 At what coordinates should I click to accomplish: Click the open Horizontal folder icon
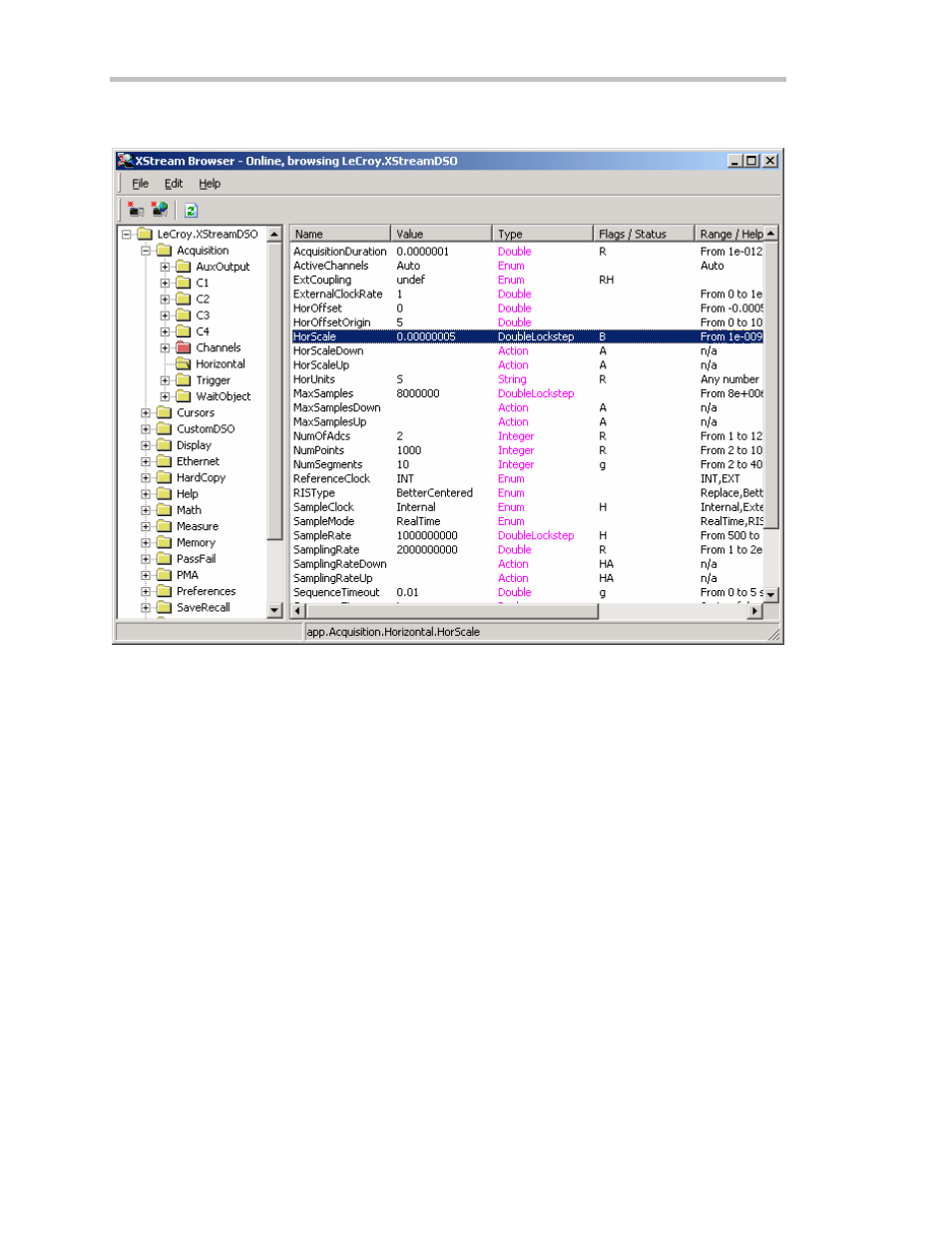click(x=184, y=364)
